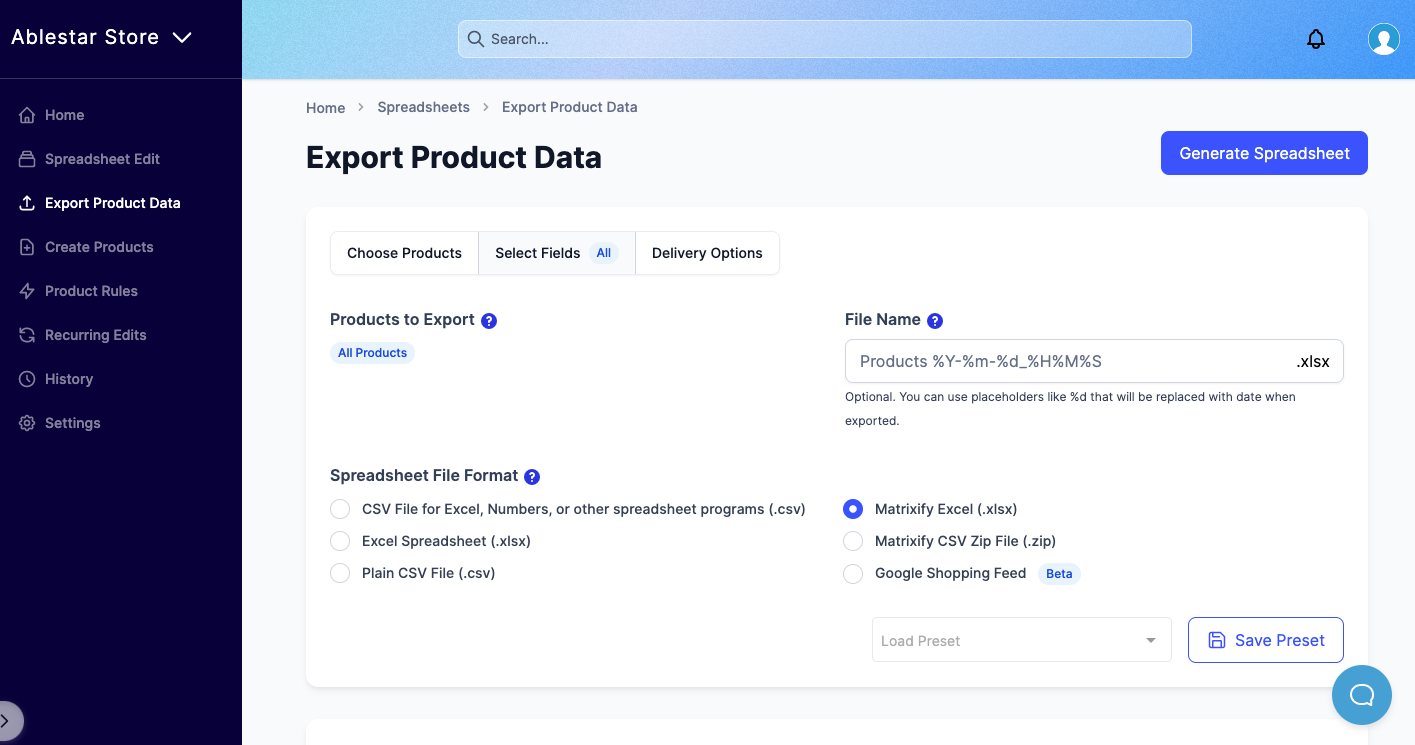Click the Spreadsheets breadcrumb link
The image size is (1415, 745).
click(x=423, y=107)
